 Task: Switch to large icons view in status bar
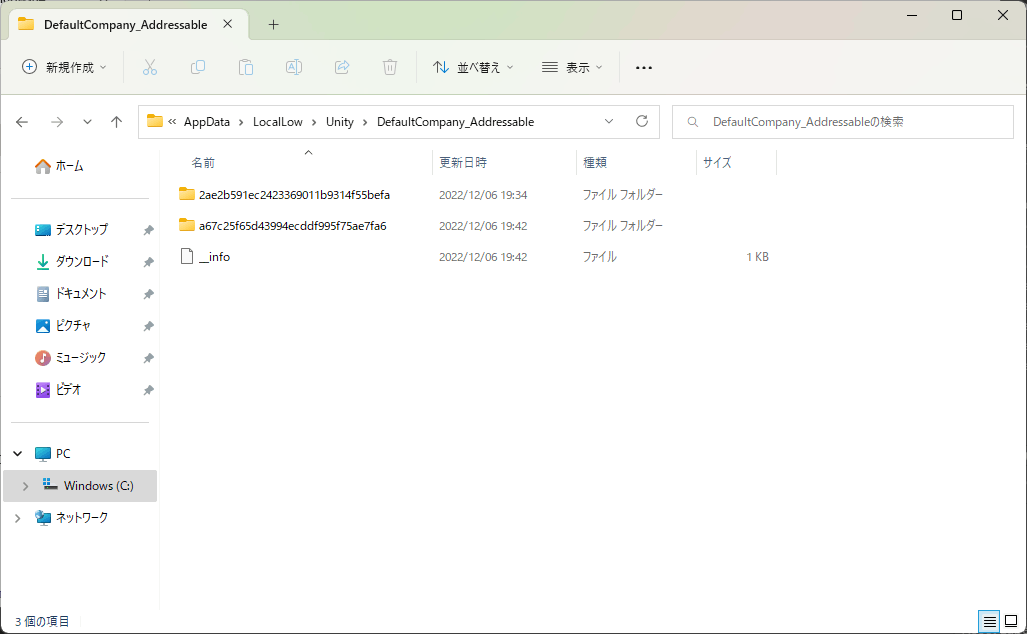pyautogui.click(x=1011, y=621)
